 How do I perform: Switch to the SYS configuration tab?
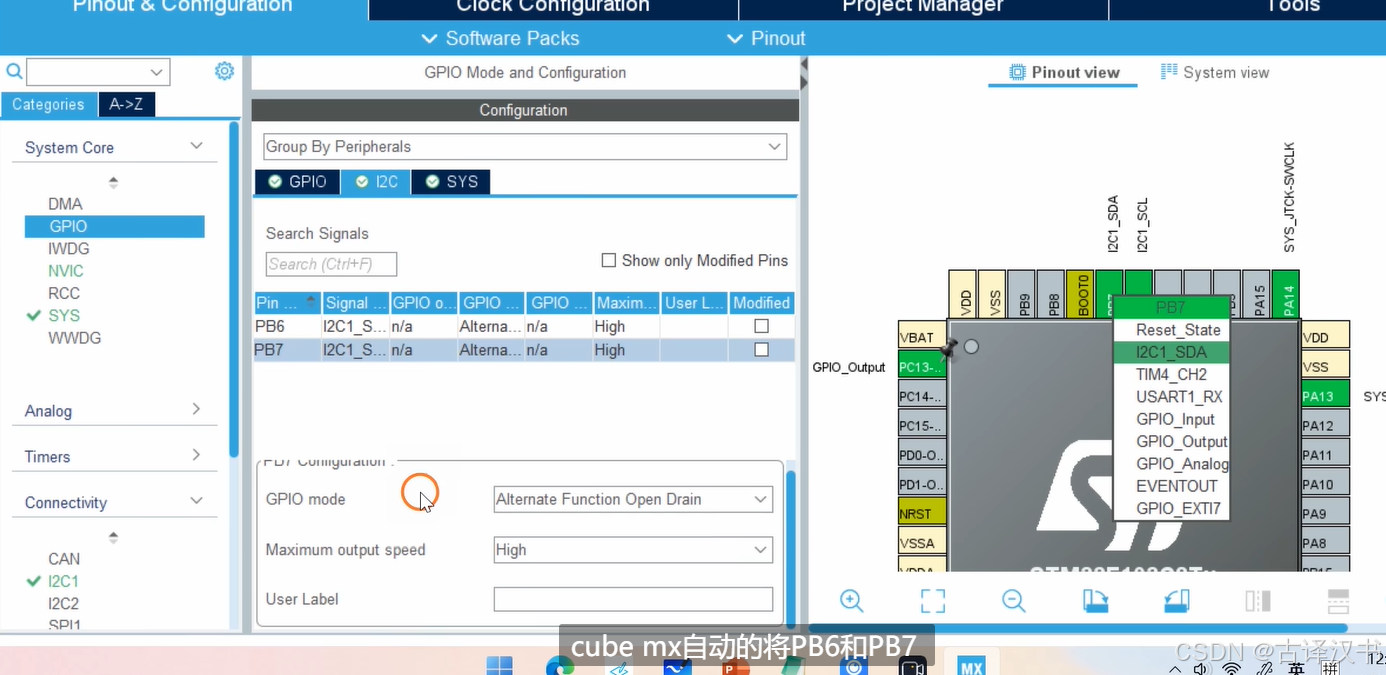tap(451, 181)
